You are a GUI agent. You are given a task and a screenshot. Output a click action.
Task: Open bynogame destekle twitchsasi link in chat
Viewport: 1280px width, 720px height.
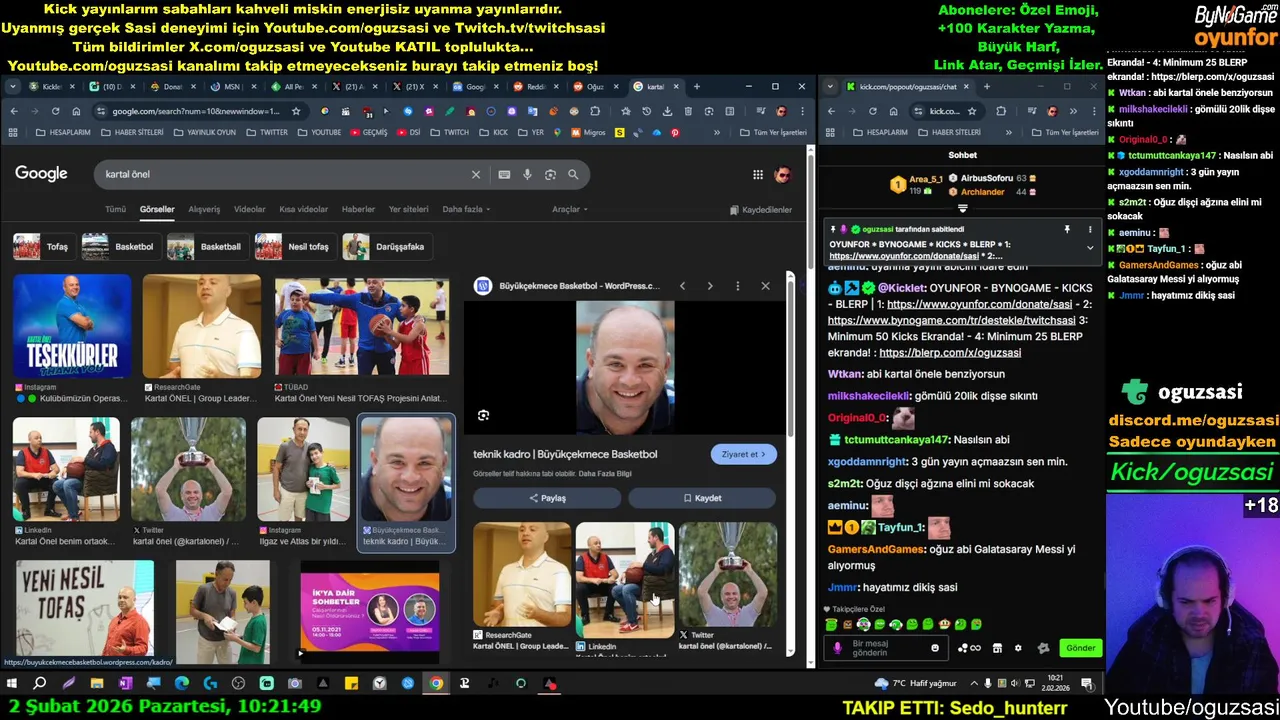click(951, 320)
